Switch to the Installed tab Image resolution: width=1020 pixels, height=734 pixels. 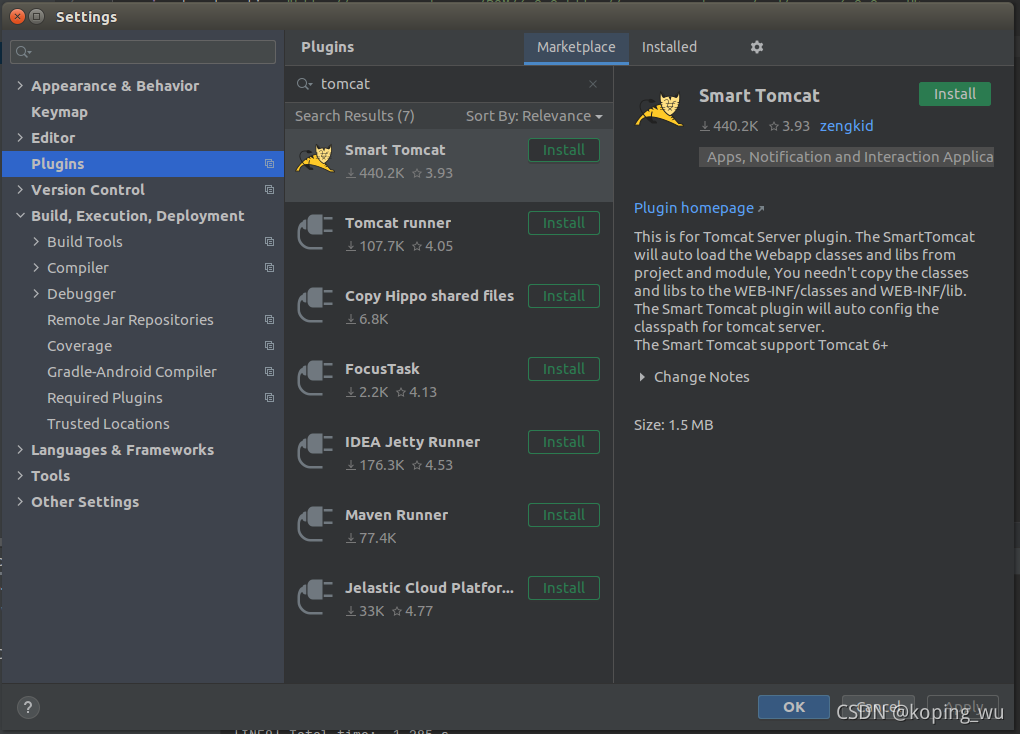tap(669, 47)
